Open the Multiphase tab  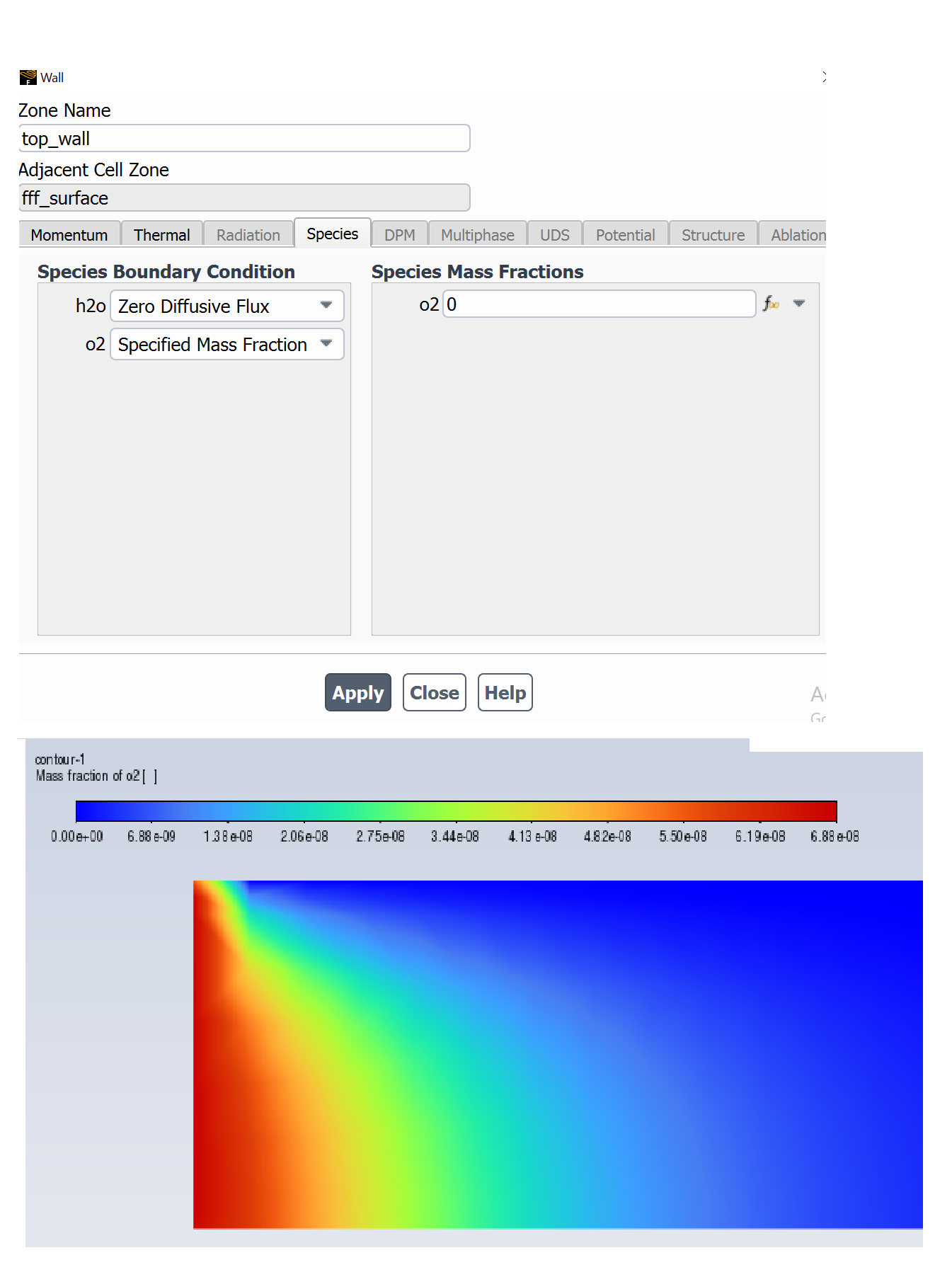pyautogui.click(x=478, y=234)
